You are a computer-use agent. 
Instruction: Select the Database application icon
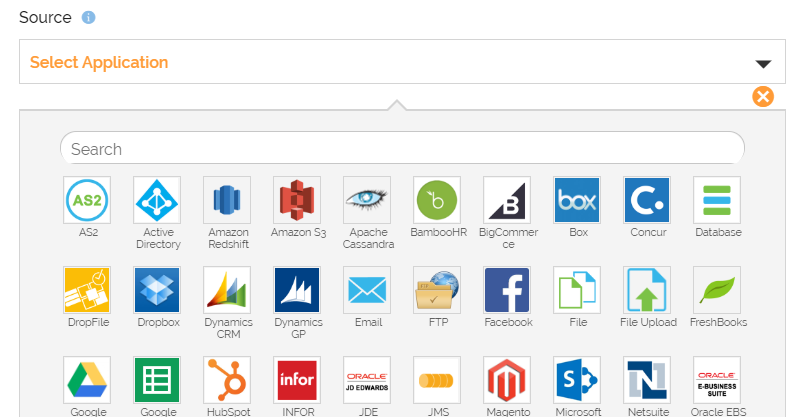click(x=717, y=200)
